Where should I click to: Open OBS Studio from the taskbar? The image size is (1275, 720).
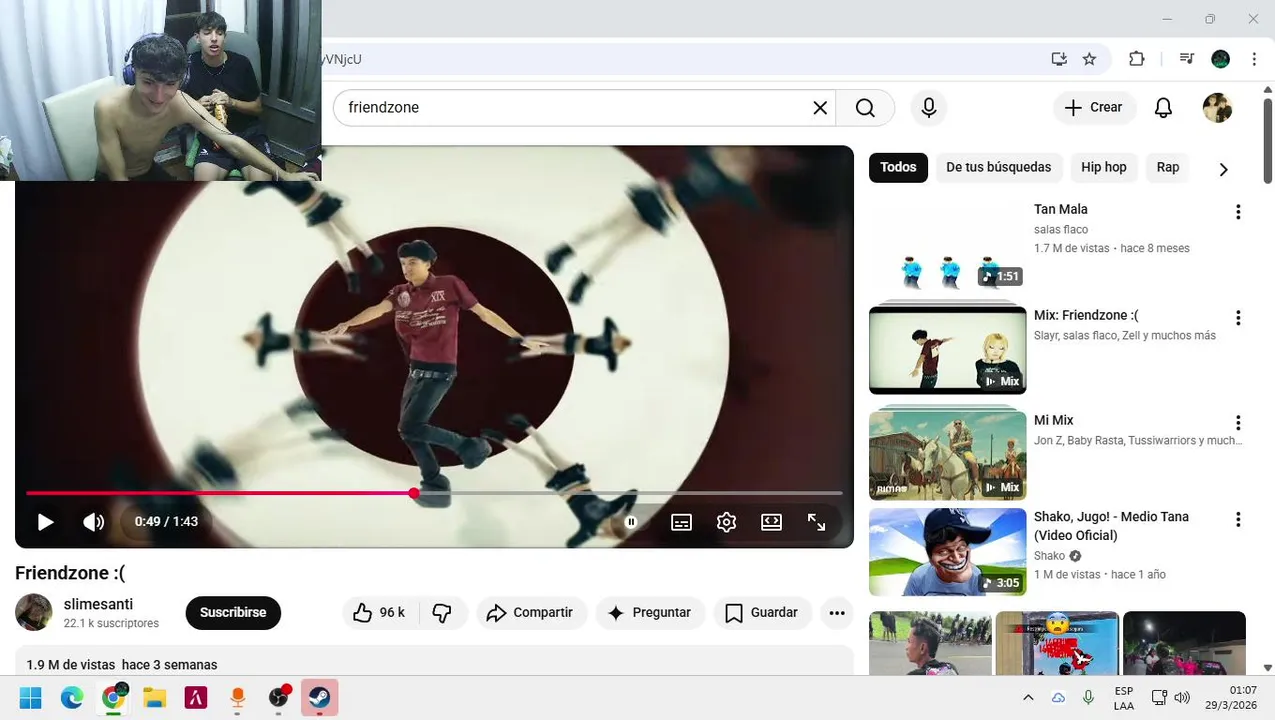click(280, 698)
